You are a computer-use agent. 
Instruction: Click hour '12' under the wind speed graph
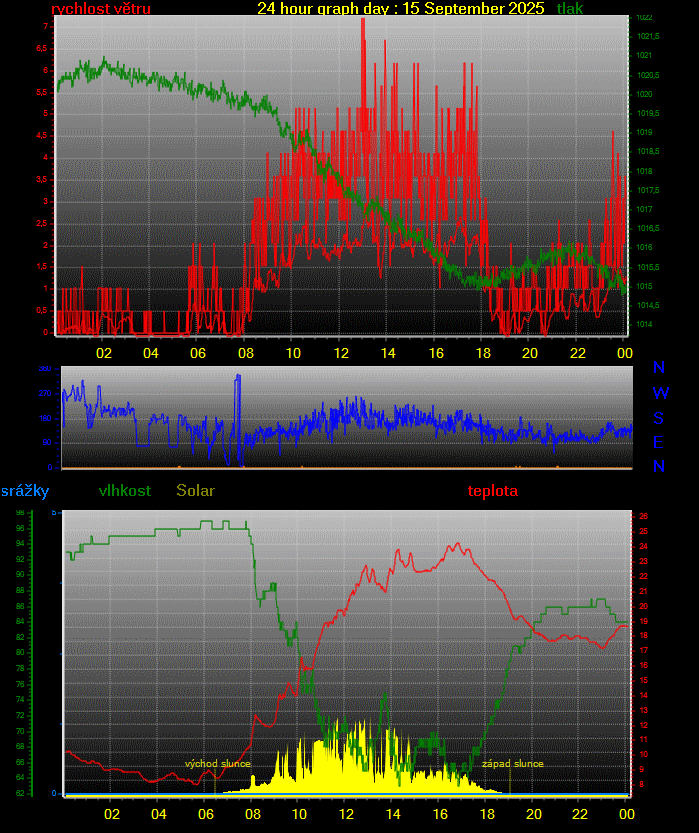tap(340, 353)
